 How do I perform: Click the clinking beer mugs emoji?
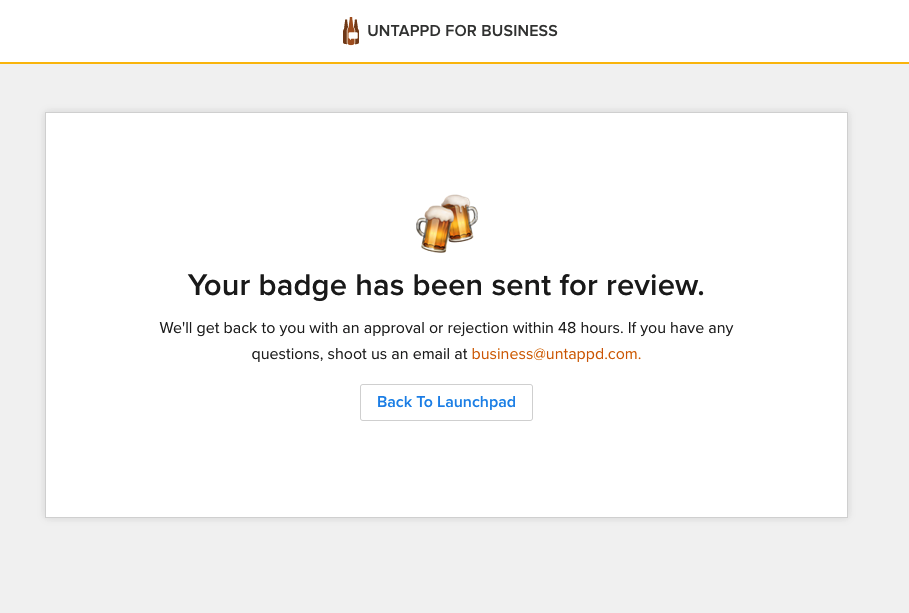[447, 223]
